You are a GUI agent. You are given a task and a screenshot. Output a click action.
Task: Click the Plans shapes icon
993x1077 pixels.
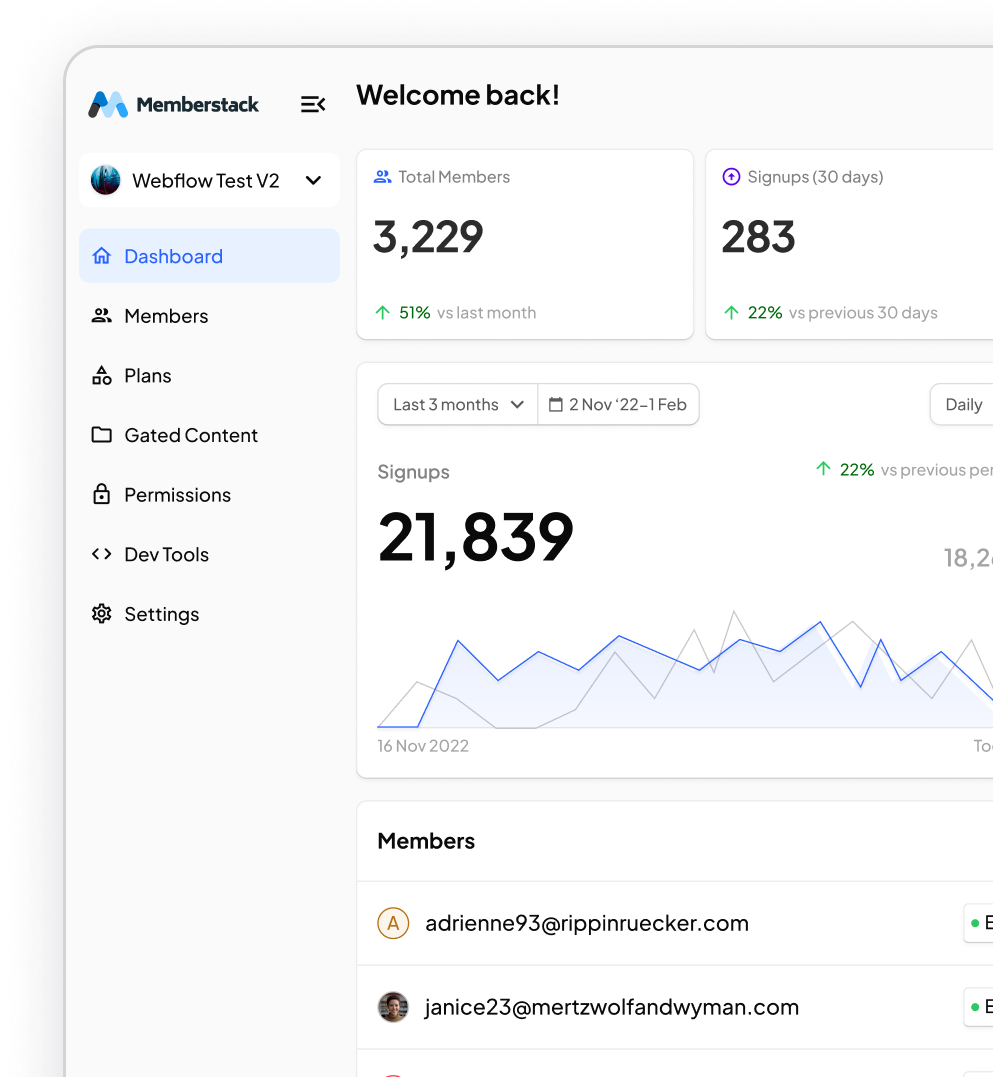click(x=101, y=376)
